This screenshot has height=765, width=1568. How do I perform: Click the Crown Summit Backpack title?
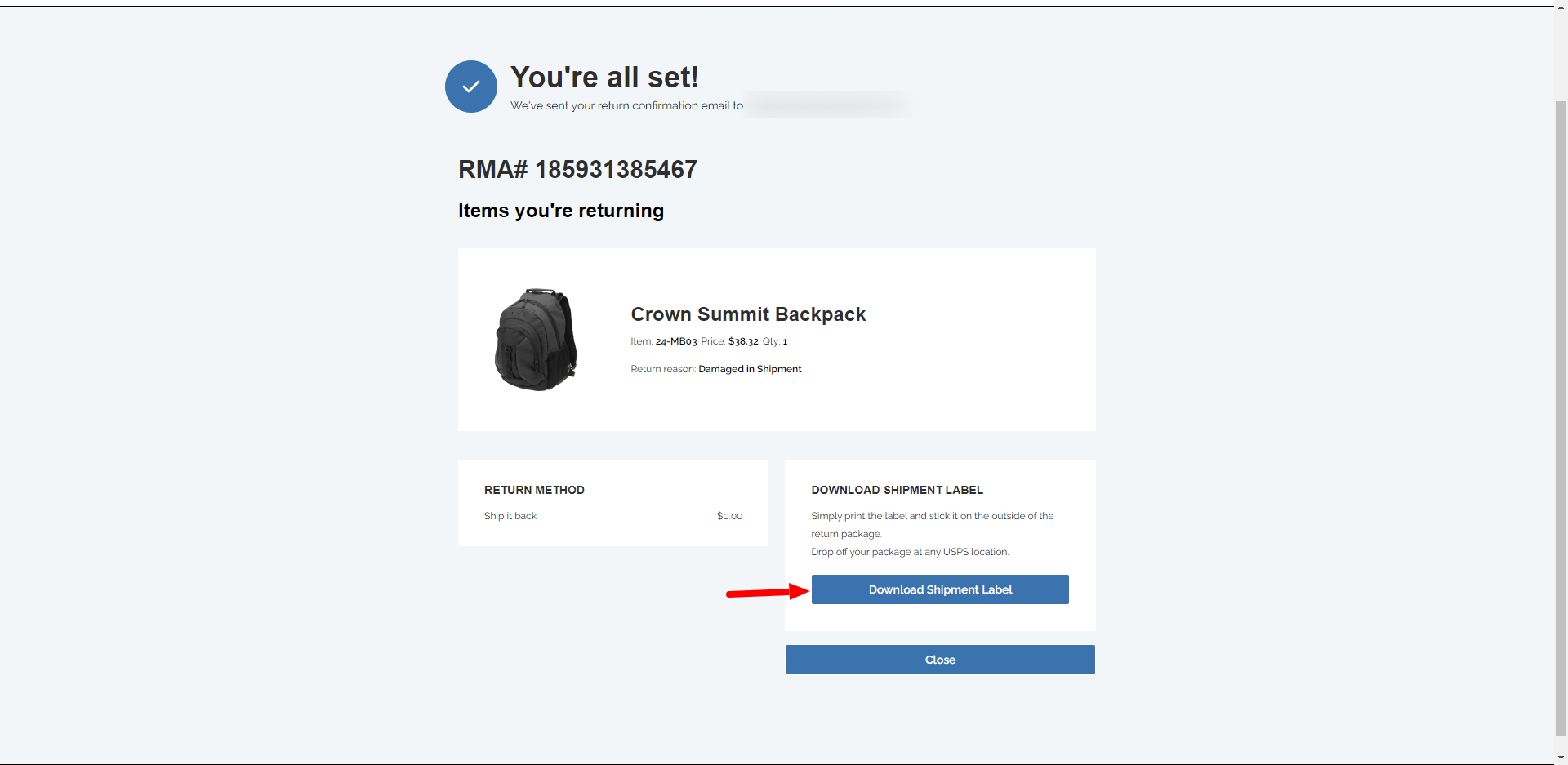pyautogui.click(x=747, y=314)
